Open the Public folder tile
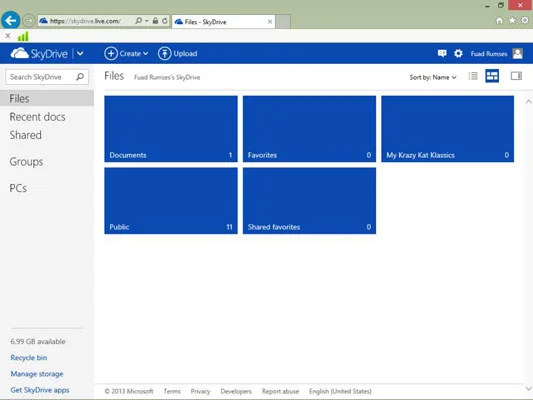The height and width of the screenshot is (400, 533). click(x=171, y=201)
